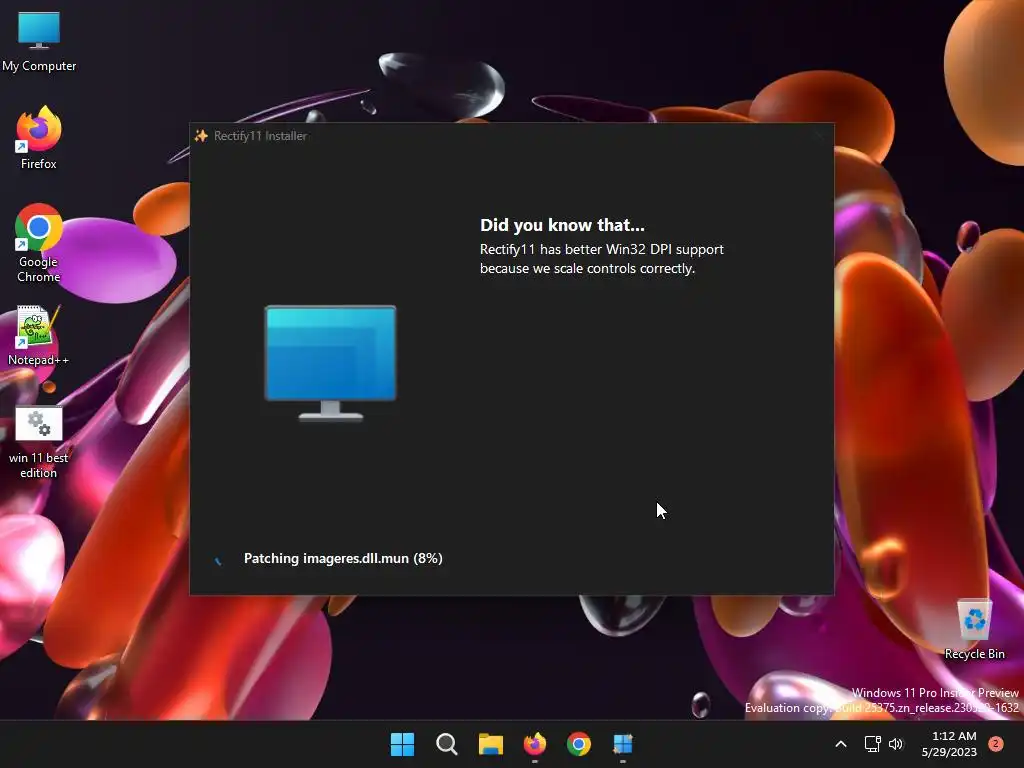The width and height of the screenshot is (1024, 768).
Task: Click the Rectify11 Installer sparkle title icon
Action: point(201,136)
